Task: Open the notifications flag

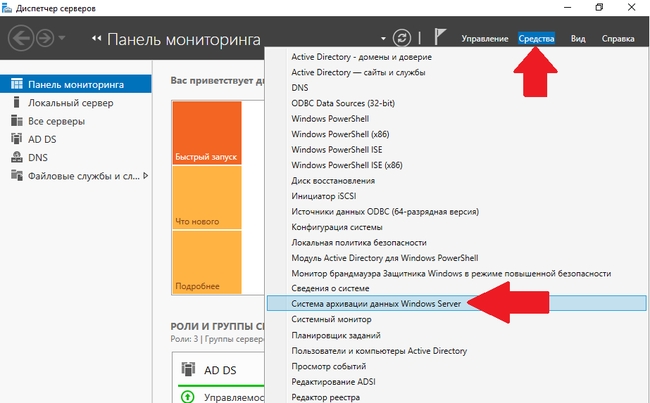Action: [440, 38]
